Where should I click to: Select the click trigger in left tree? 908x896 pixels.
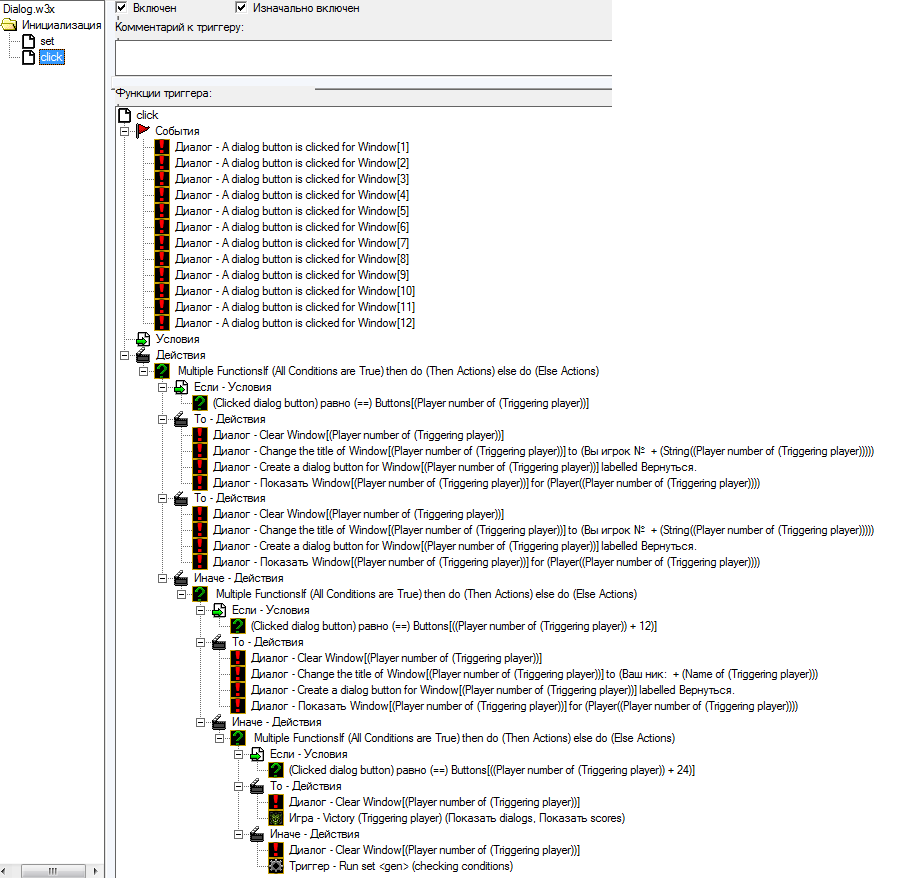52,57
